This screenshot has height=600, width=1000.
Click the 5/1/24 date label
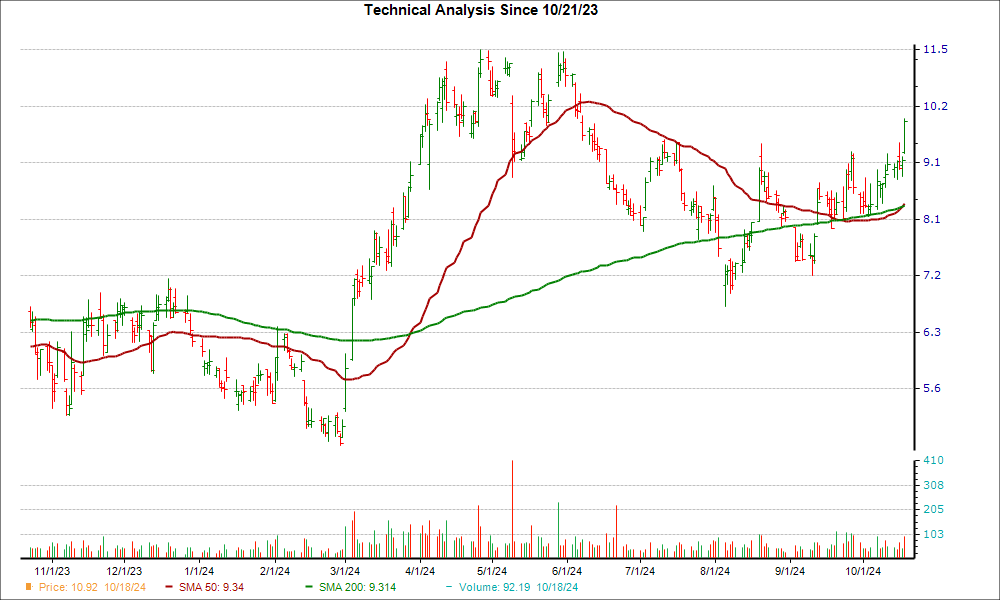coord(492,571)
